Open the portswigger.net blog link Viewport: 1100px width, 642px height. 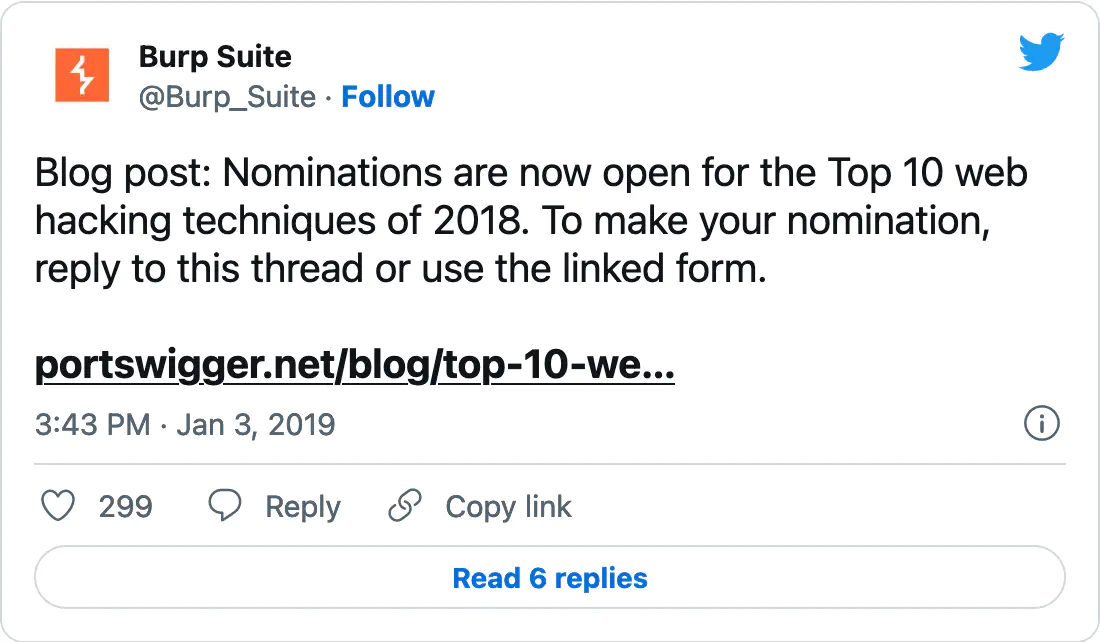tap(355, 365)
